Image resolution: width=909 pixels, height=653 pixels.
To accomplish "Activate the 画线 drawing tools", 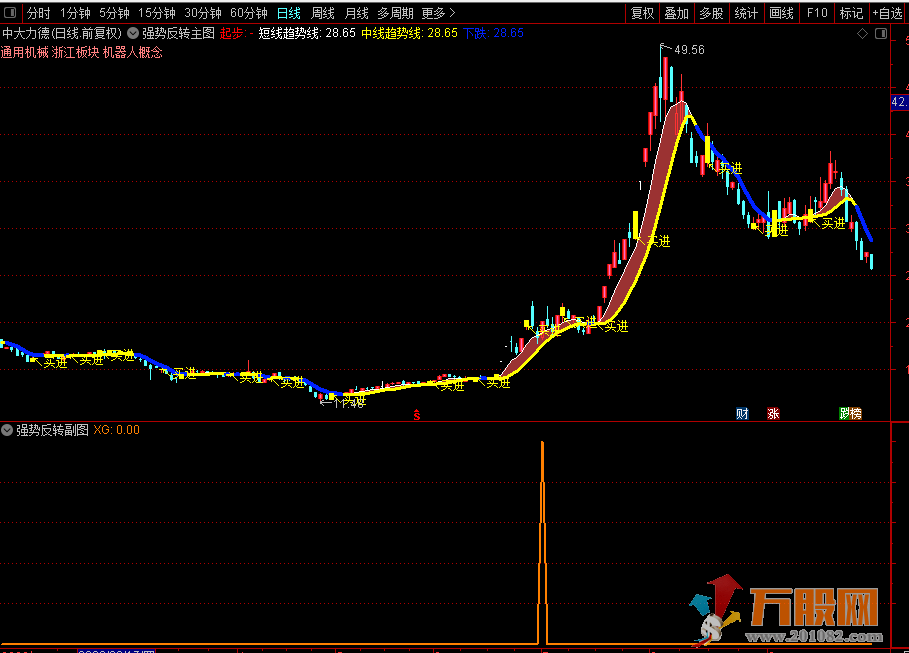I will pyautogui.click(x=781, y=13).
